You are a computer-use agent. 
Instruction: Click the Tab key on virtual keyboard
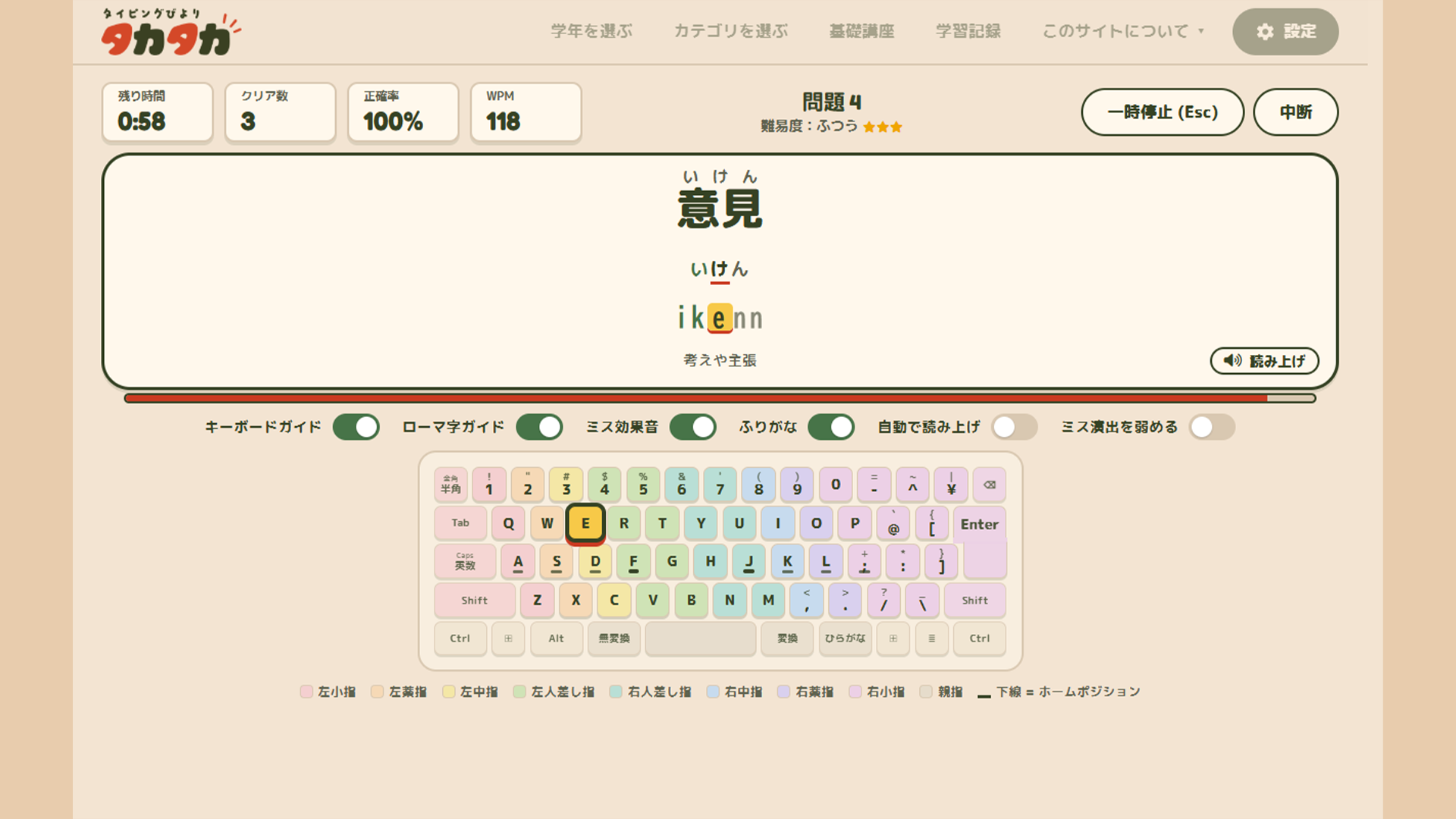(460, 523)
